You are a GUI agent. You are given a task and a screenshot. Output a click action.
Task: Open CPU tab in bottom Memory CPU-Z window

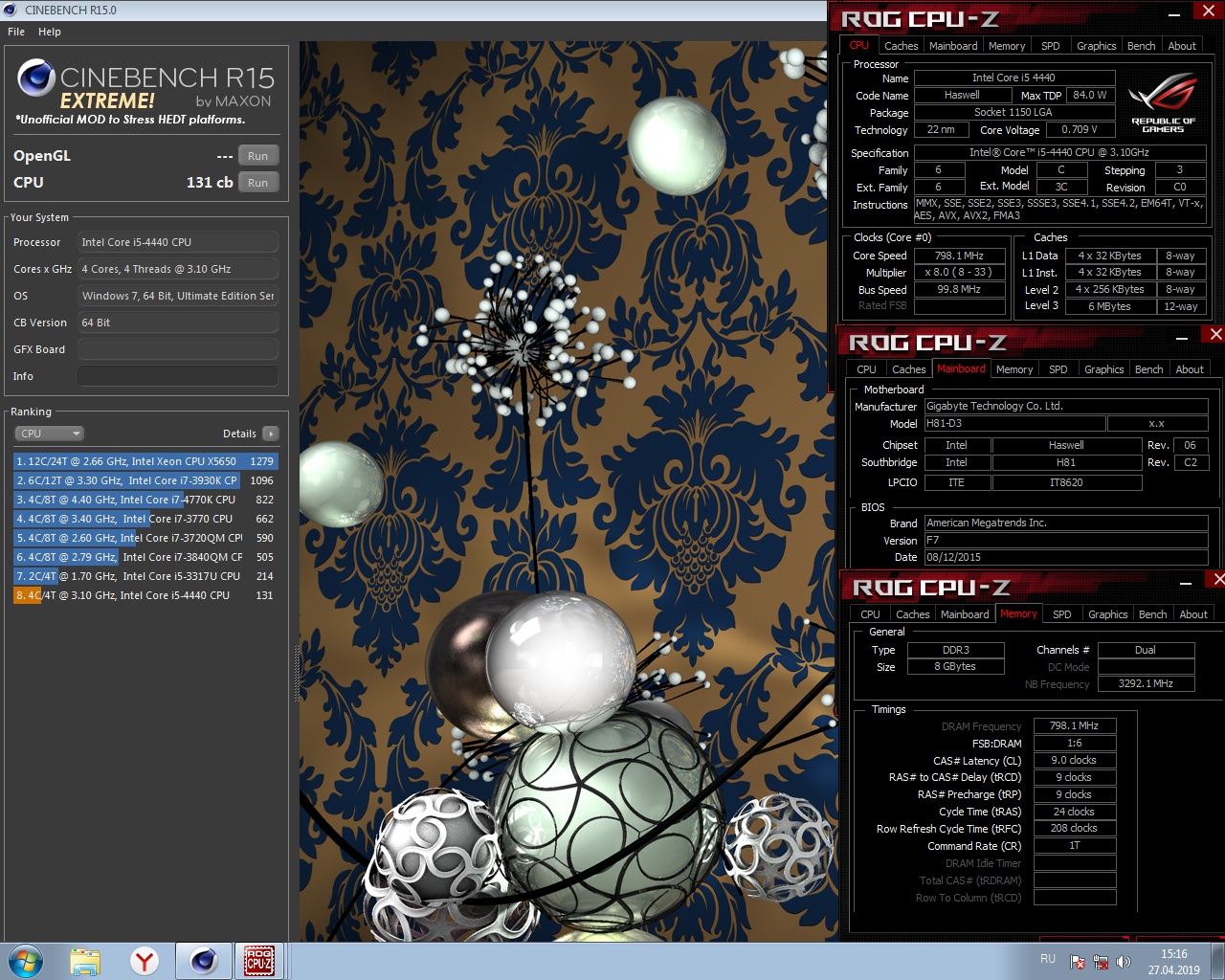(x=870, y=614)
